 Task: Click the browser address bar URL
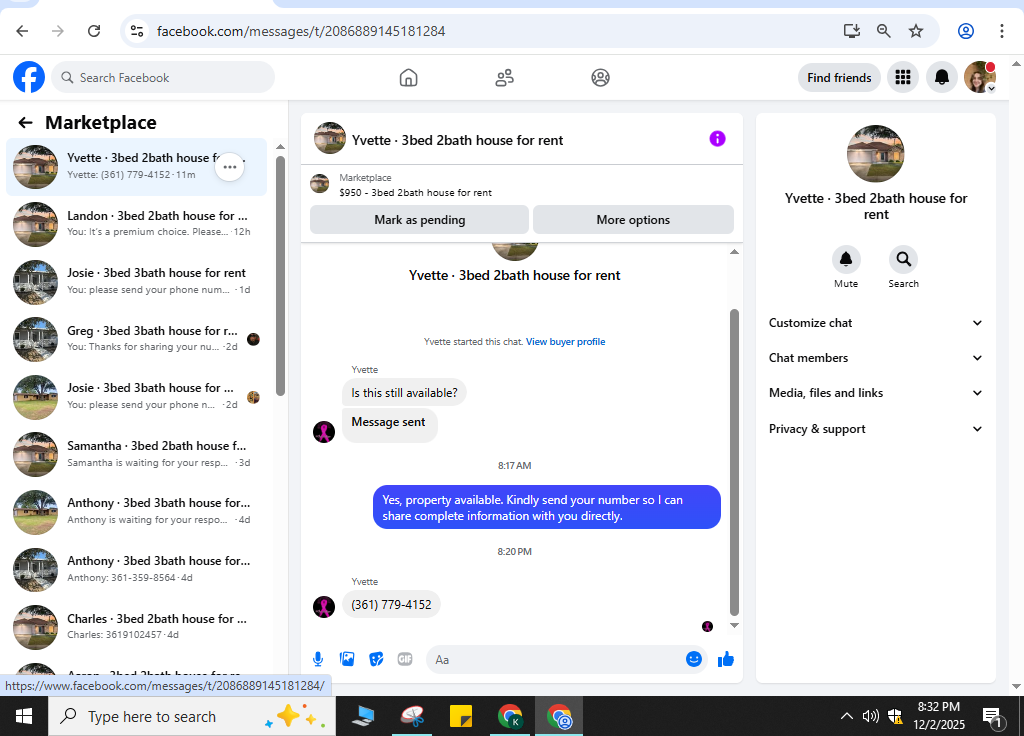point(301,31)
